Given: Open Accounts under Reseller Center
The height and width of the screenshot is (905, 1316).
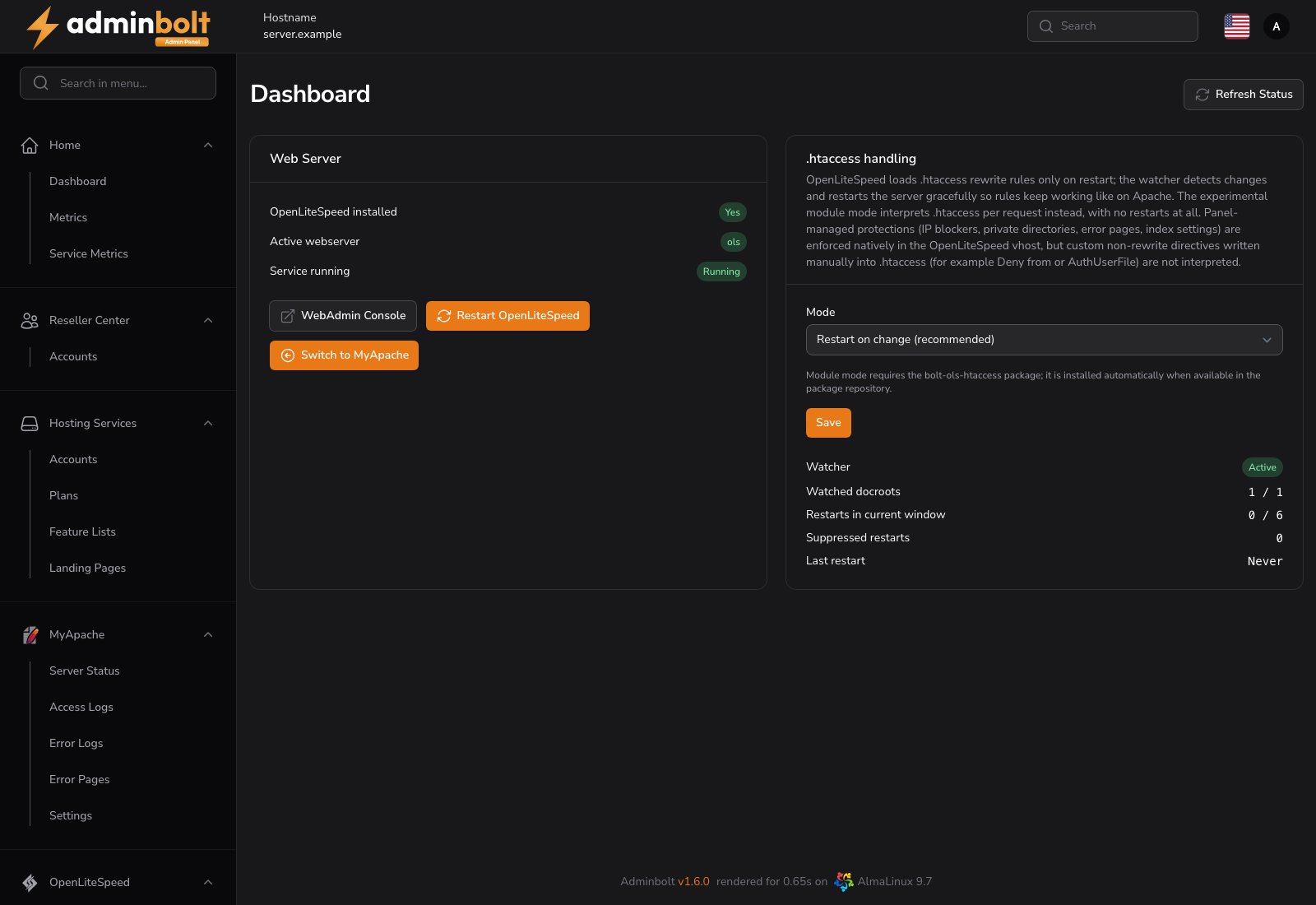Looking at the screenshot, I should (x=73, y=357).
